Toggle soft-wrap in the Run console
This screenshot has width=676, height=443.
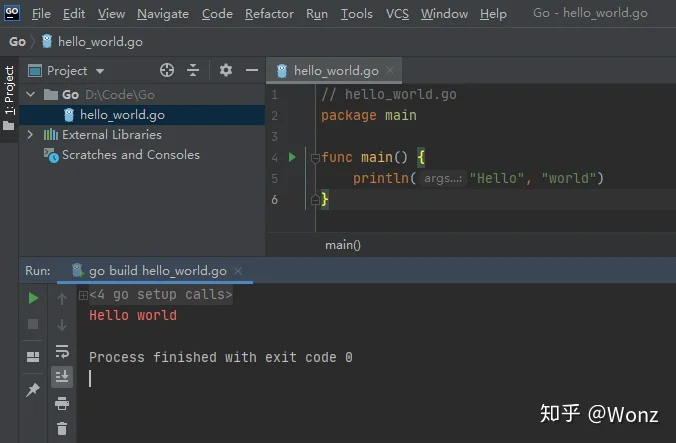pos(62,351)
